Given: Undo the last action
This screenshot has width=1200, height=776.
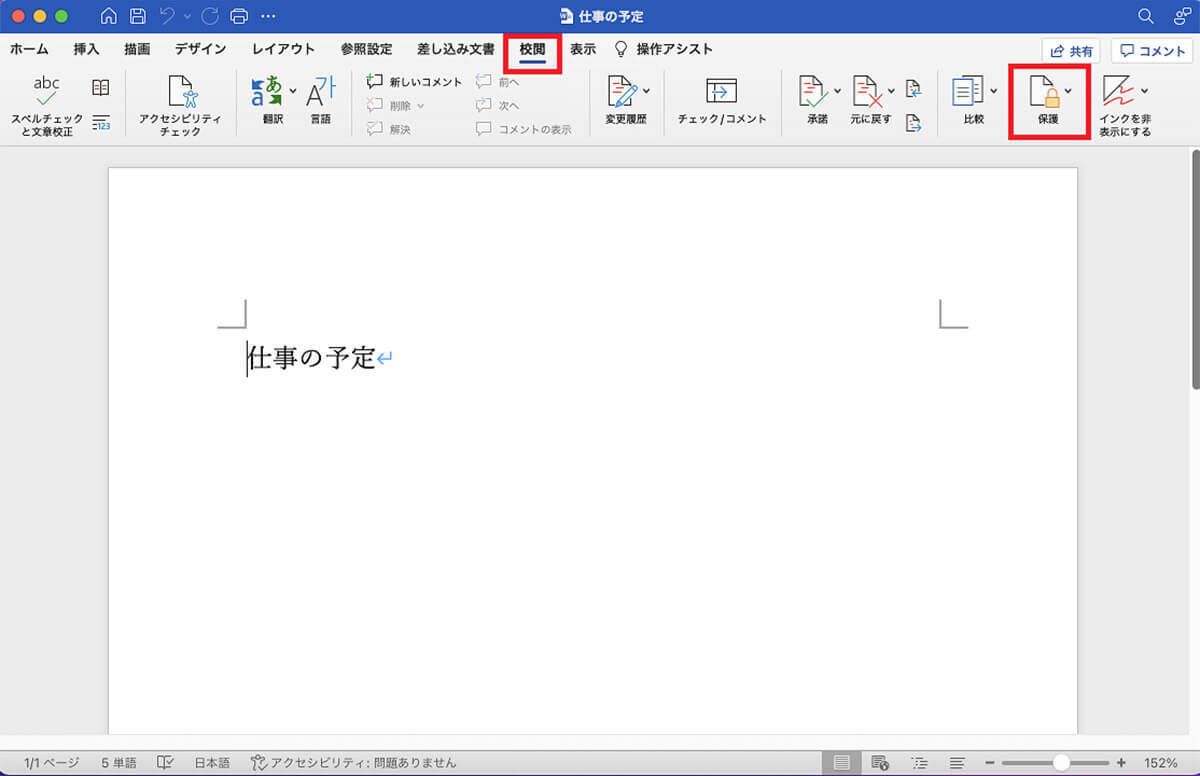Looking at the screenshot, I should [167, 16].
